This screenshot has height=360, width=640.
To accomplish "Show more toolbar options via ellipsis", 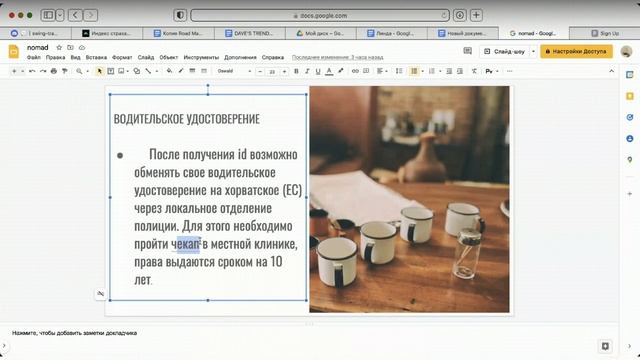I will 509,71.
